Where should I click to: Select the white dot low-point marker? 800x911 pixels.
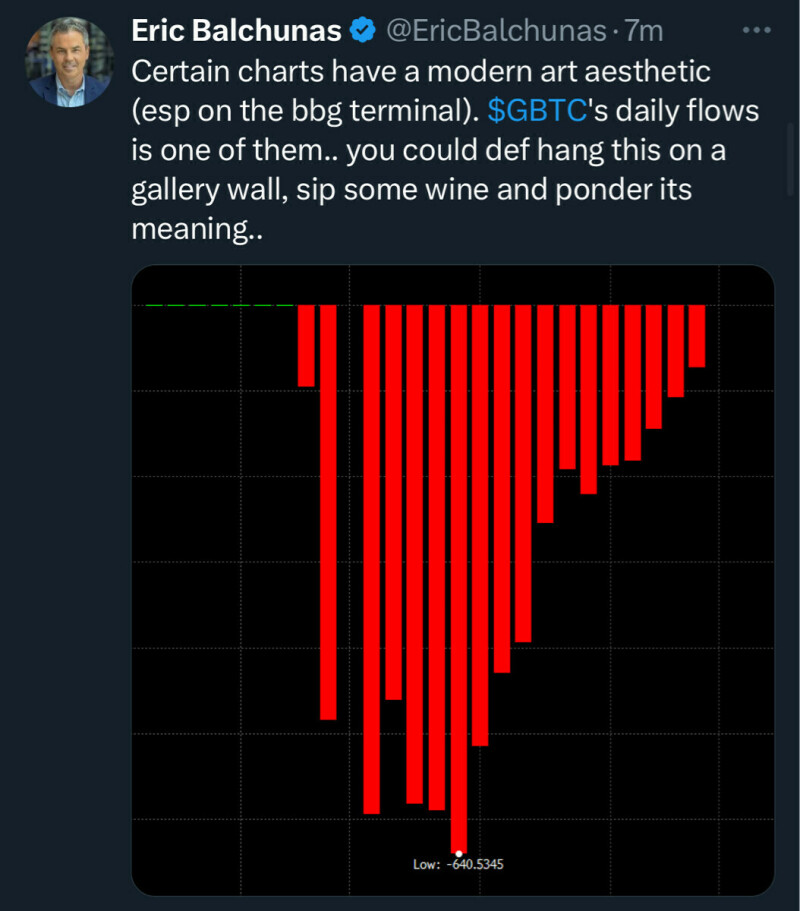point(459,853)
